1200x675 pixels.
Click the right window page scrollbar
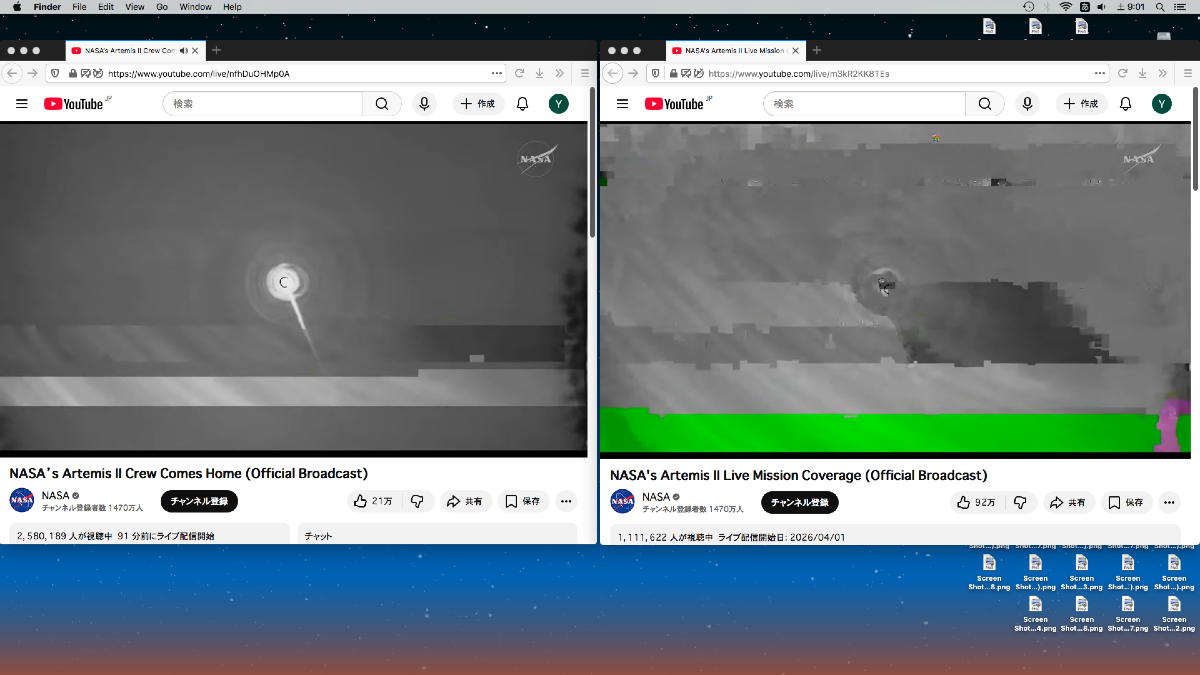tap(1195, 138)
